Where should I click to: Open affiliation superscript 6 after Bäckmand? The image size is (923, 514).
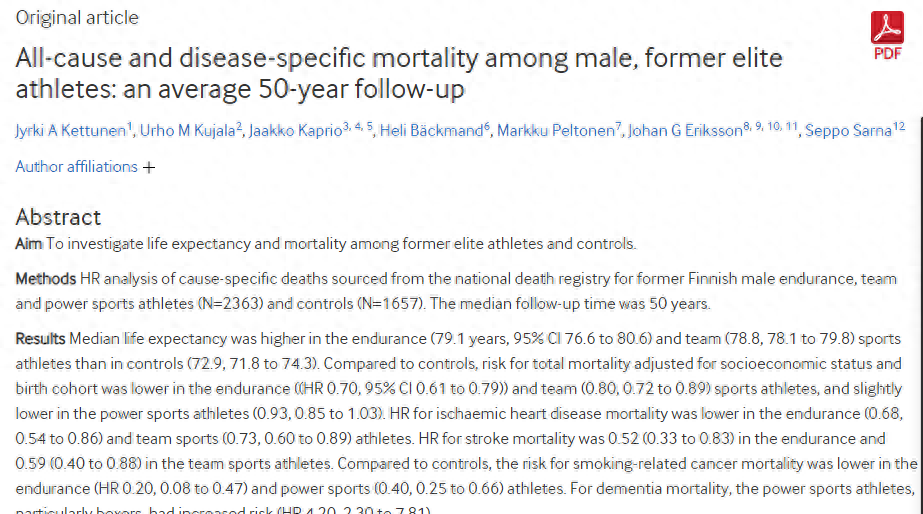click(x=487, y=127)
